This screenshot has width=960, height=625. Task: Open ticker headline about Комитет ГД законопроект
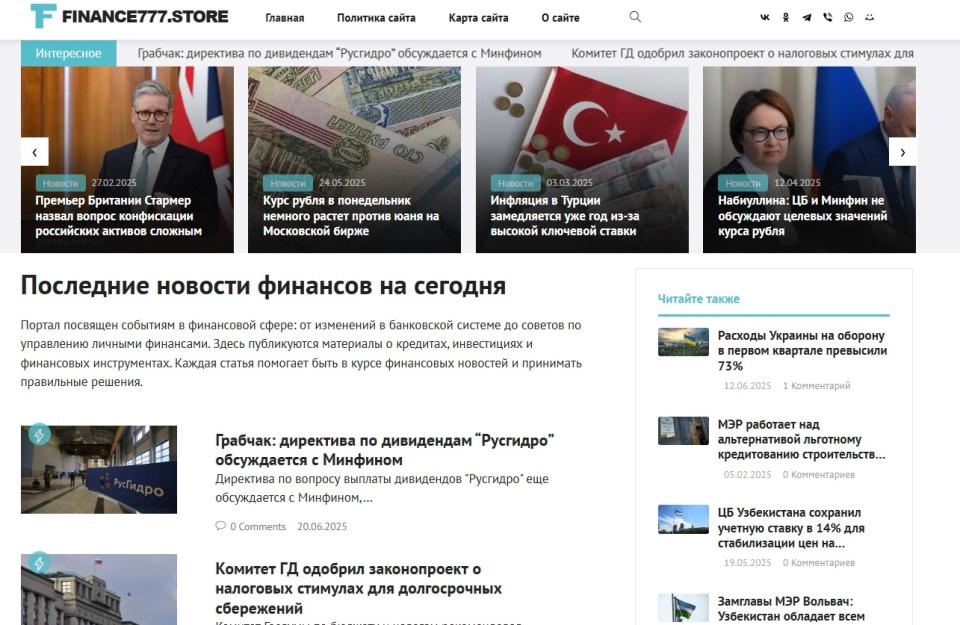pyautogui.click(x=743, y=53)
